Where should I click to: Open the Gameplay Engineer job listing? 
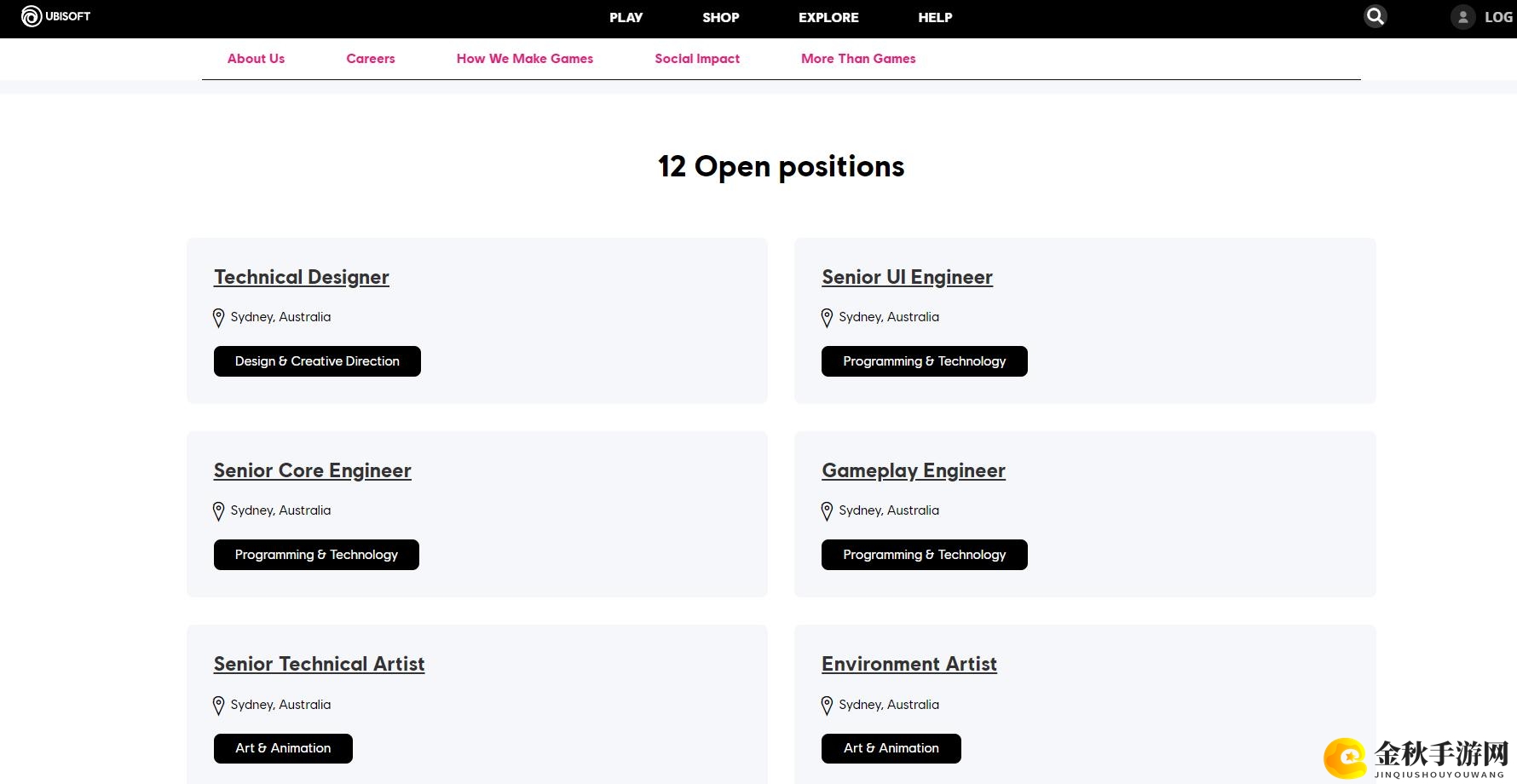914,471
